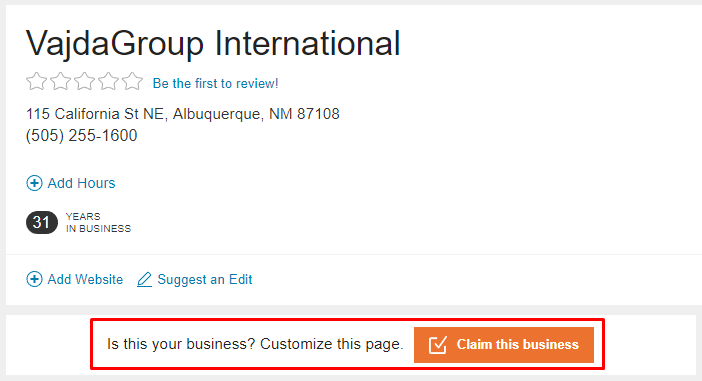Click the Suggest an Edit link text
The width and height of the screenshot is (702, 381).
tap(205, 279)
